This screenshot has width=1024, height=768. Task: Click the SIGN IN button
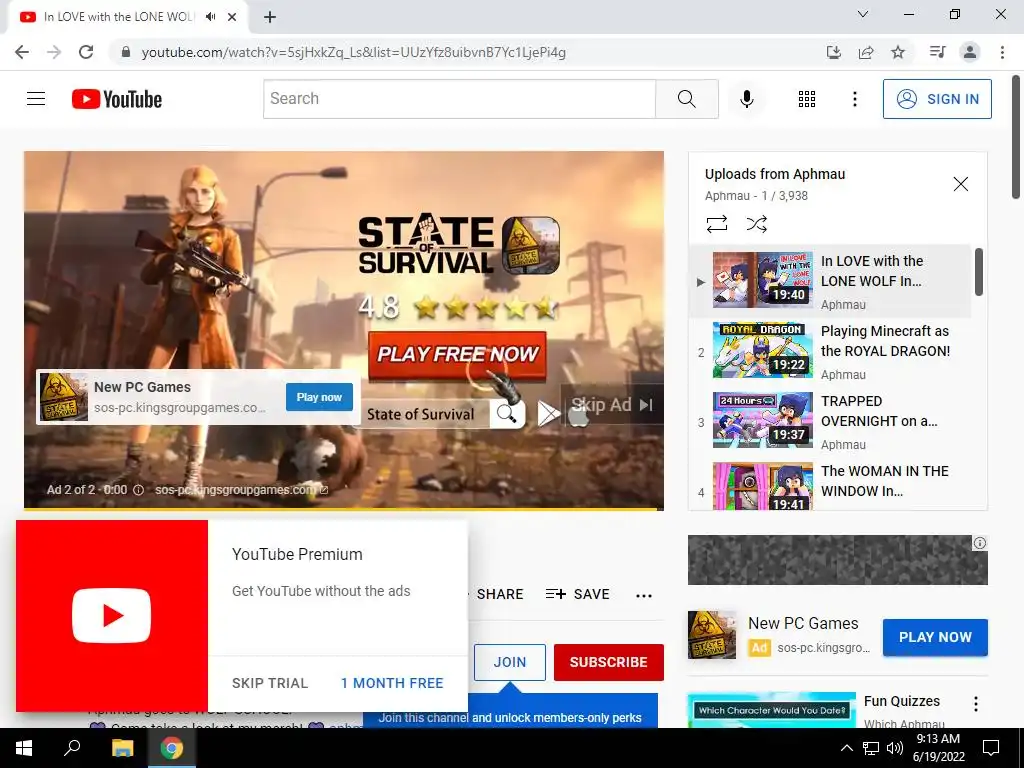point(936,99)
